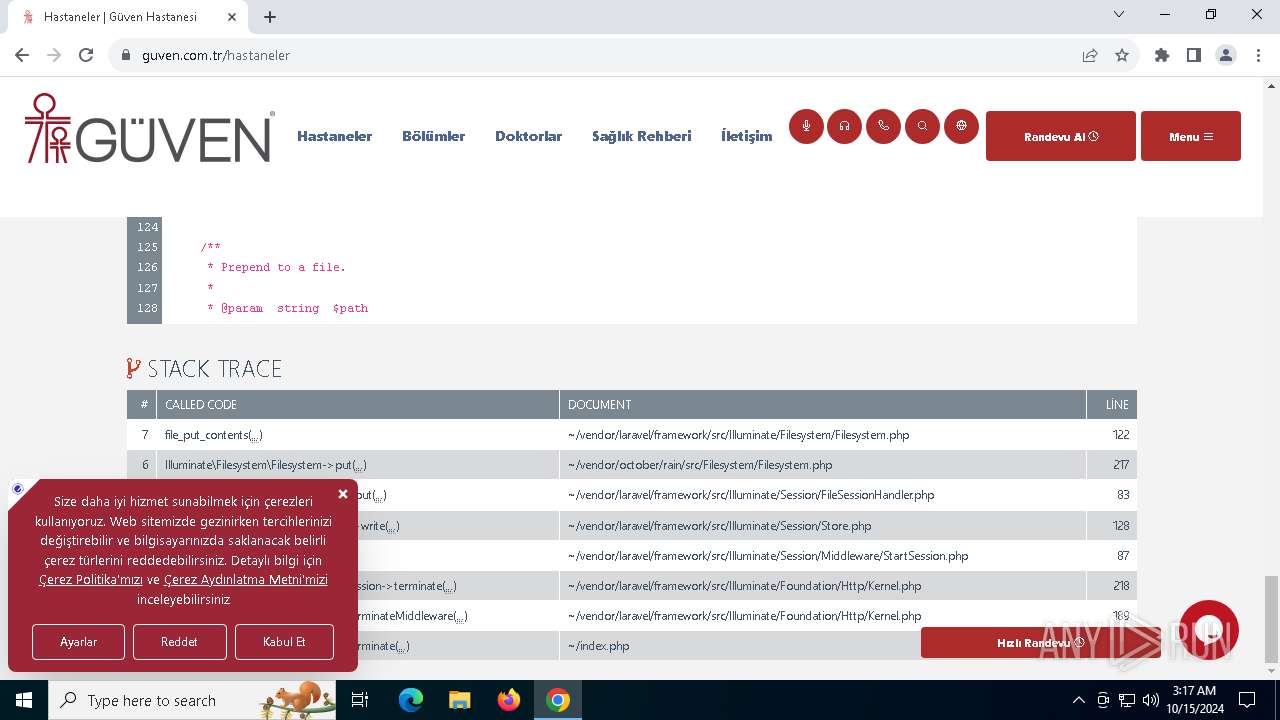Show hidden system tray icons
This screenshot has height=720, width=1280.
point(1078,700)
